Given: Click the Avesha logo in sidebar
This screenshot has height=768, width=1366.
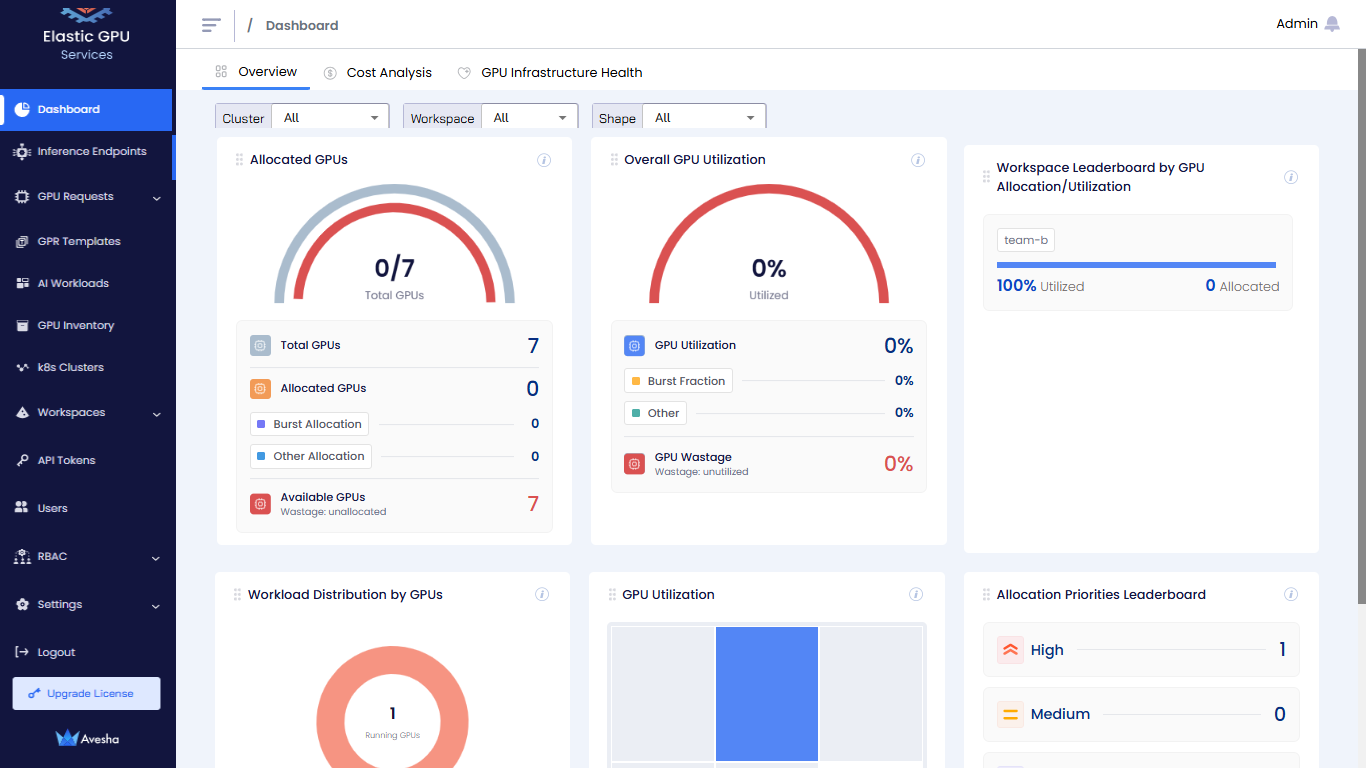Looking at the screenshot, I should (87, 739).
